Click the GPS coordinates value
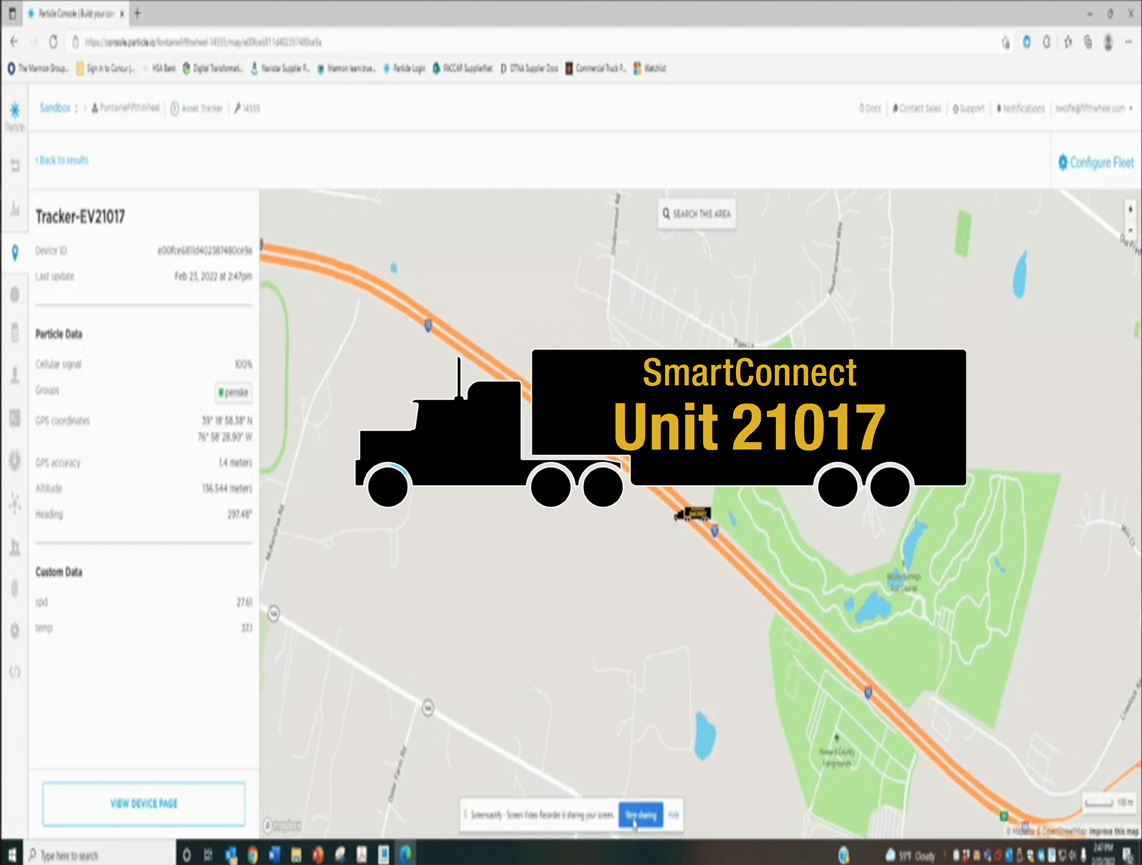Image resolution: width=1142 pixels, height=865 pixels. pos(226,429)
